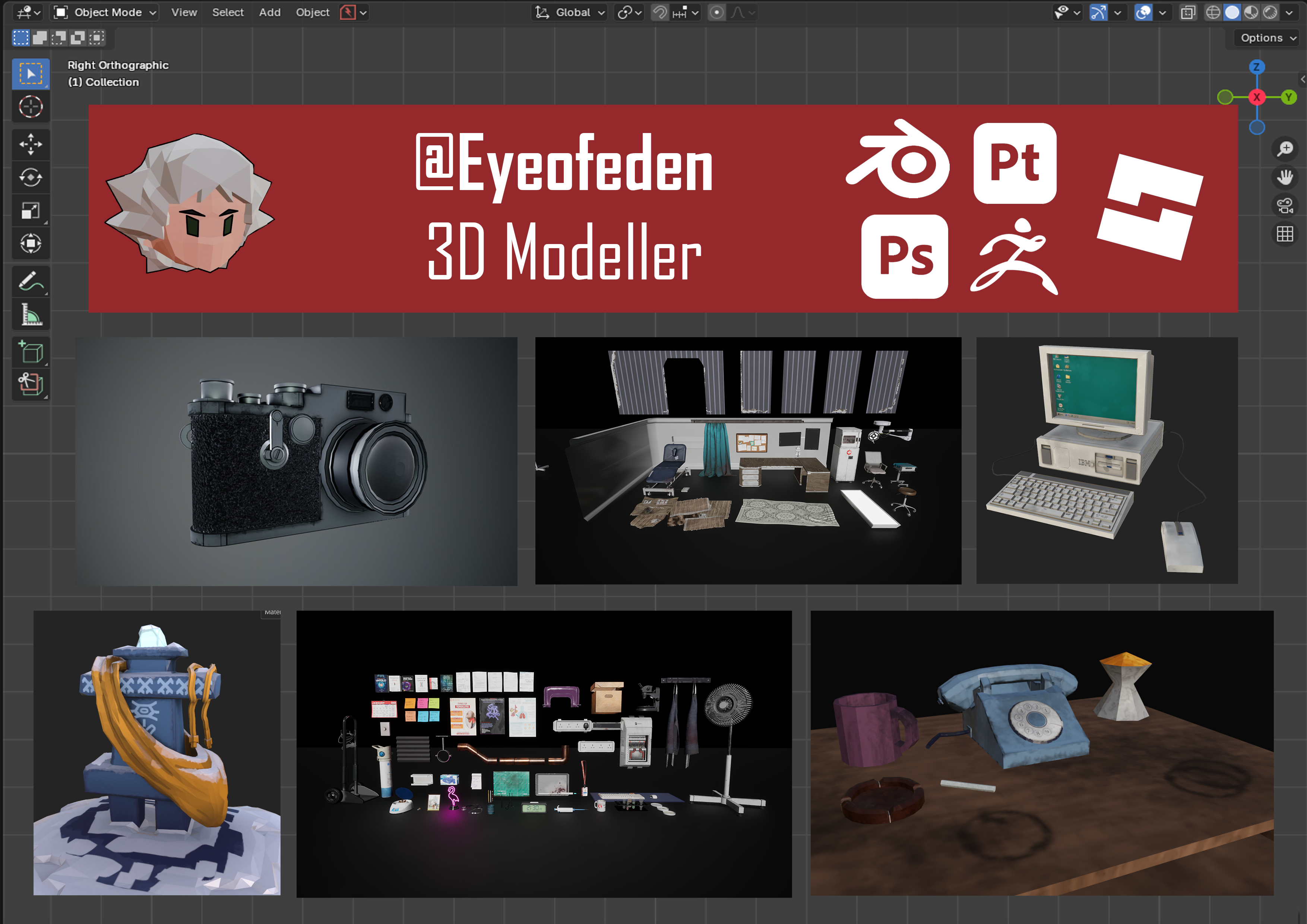
Task: Switch perspective/orthographic with the grid icon
Action: click(x=1285, y=234)
